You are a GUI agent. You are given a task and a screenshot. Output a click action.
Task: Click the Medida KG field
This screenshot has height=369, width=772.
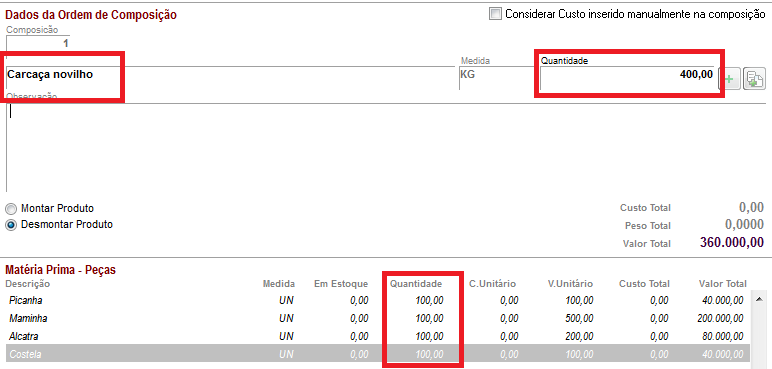[x=498, y=77]
